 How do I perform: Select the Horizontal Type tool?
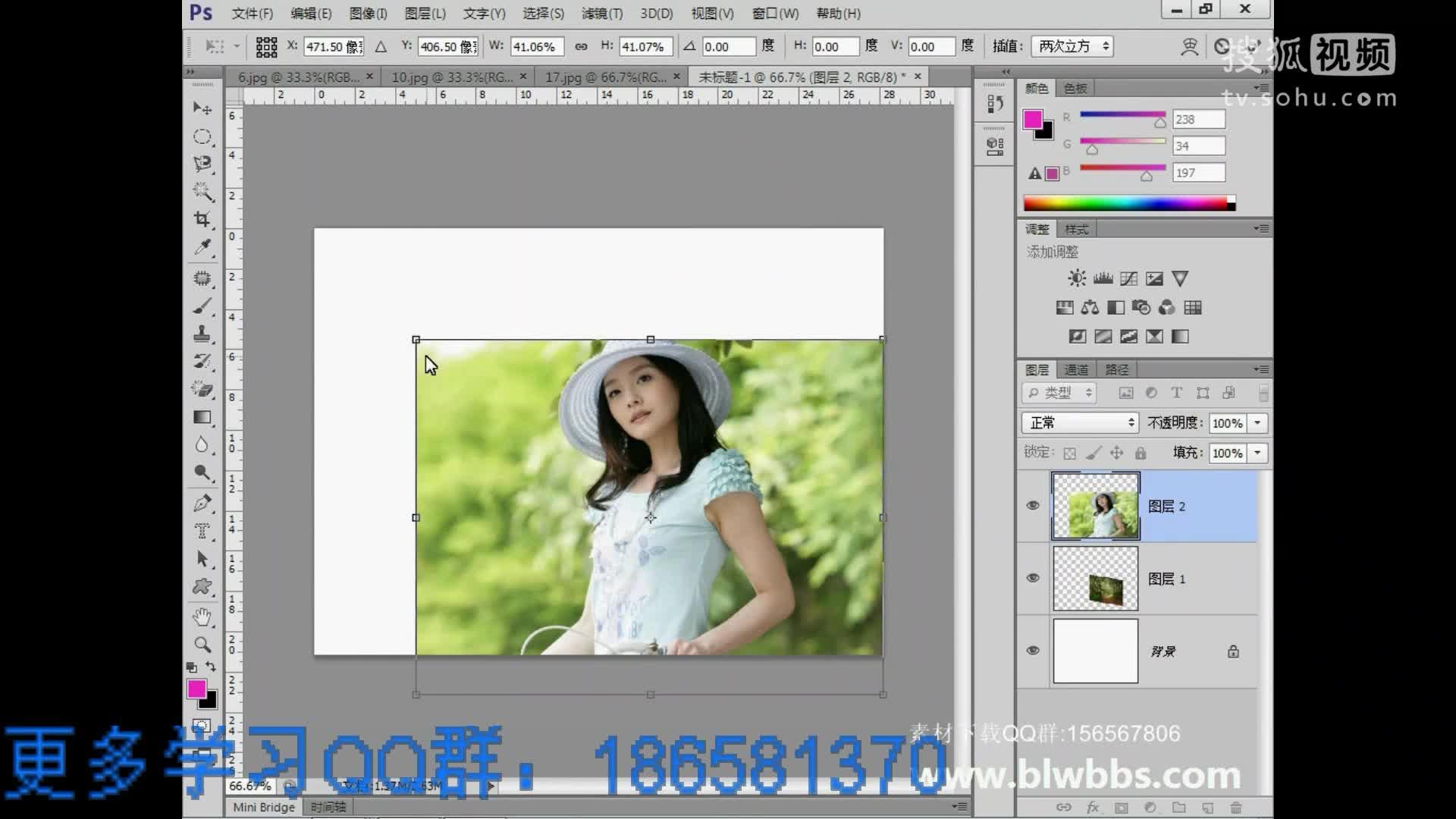[x=202, y=531]
